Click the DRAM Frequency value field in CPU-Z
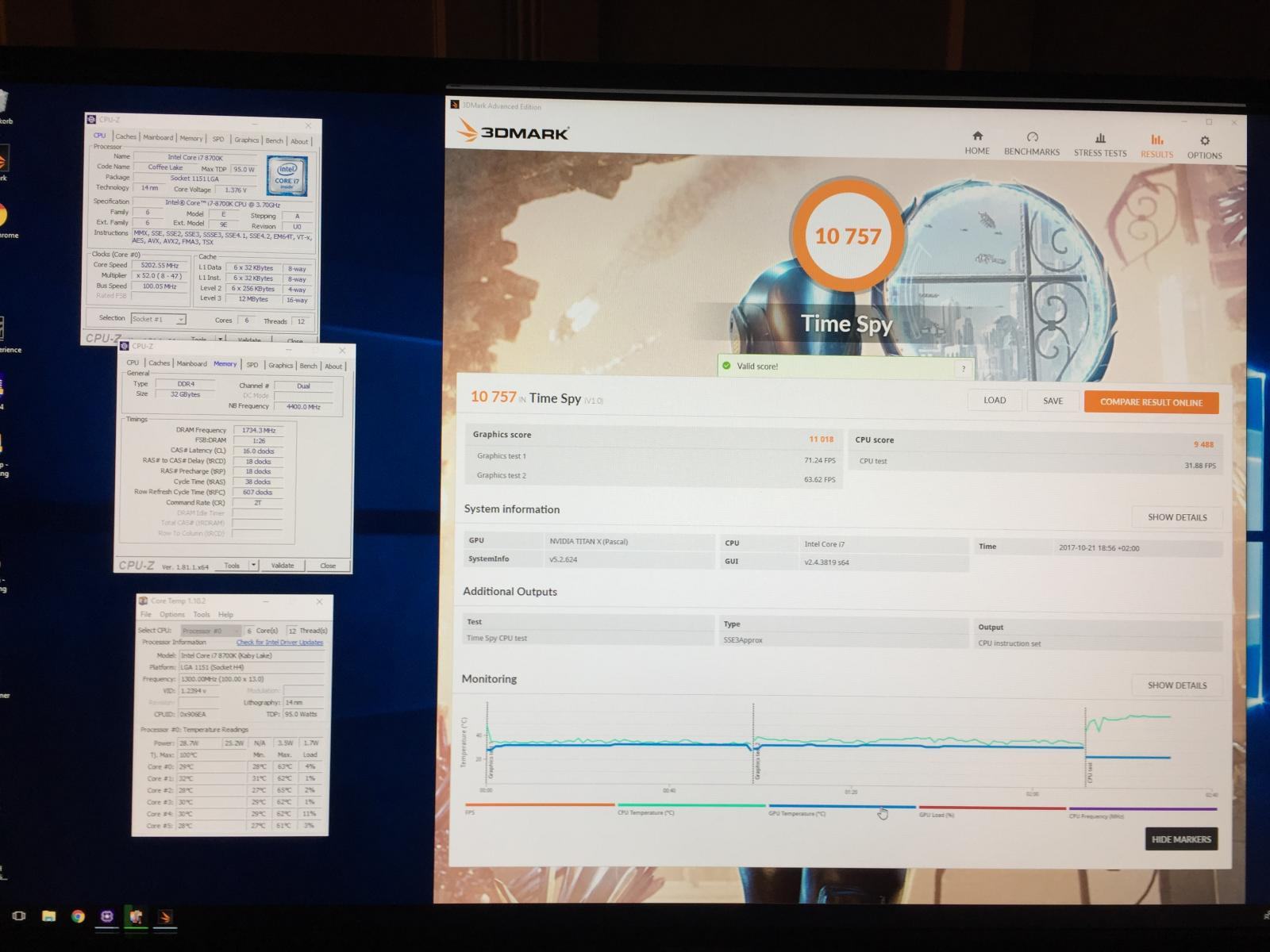 [x=260, y=430]
